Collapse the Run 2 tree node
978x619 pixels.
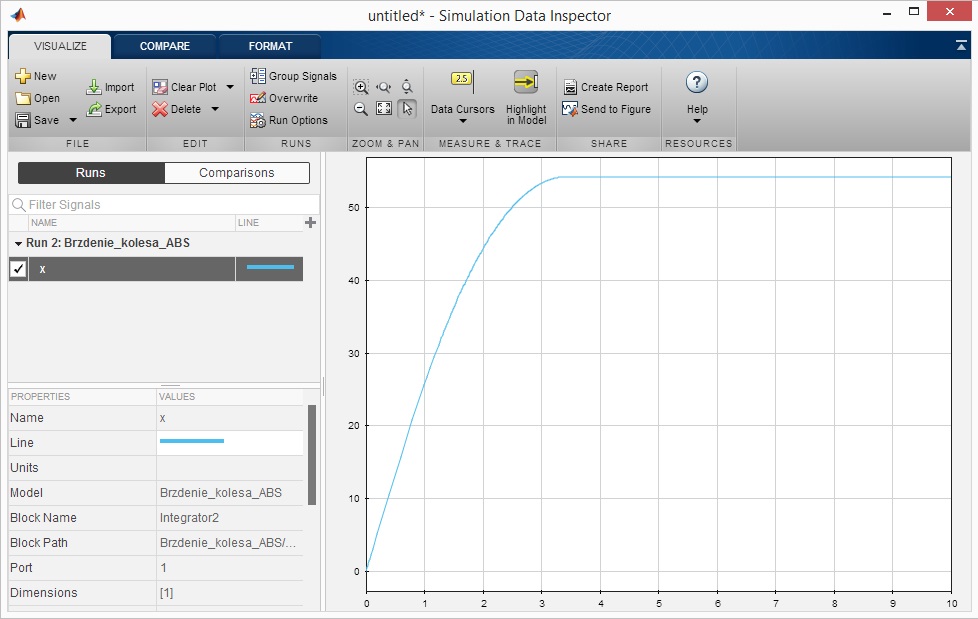(x=18, y=243)
